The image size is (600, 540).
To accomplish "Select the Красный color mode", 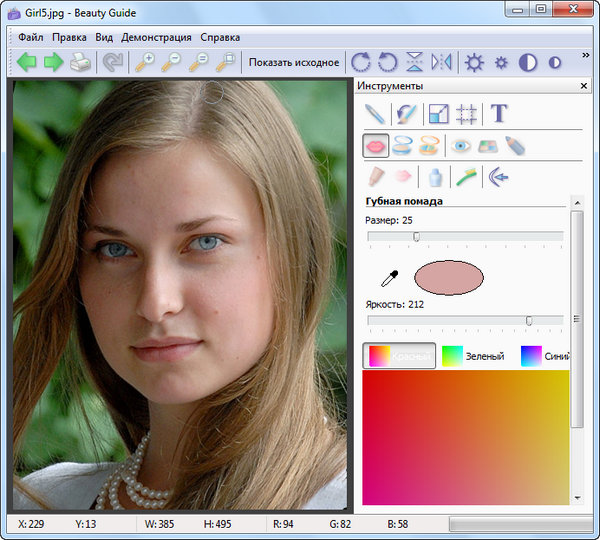I will click(400, 356).
